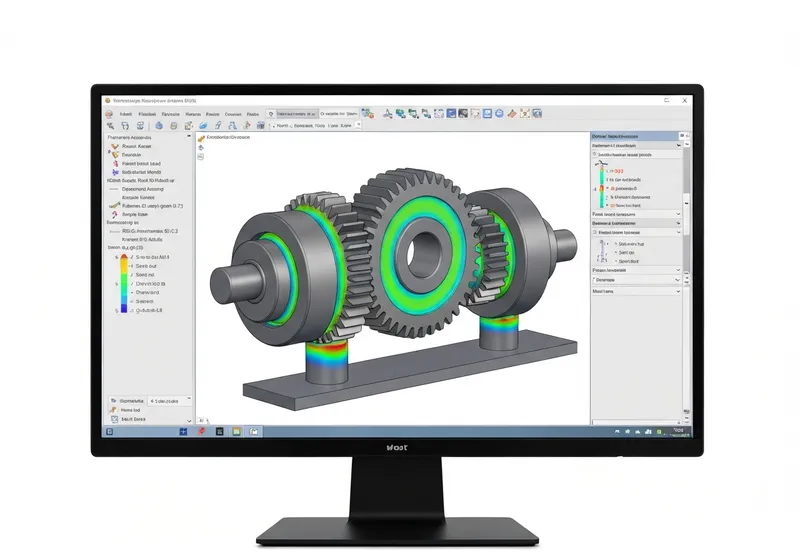This screenshot has height=560, width=800.
Task: Click the green-yellow wrench icon in the left tree
Action: (x=114, y=206)
